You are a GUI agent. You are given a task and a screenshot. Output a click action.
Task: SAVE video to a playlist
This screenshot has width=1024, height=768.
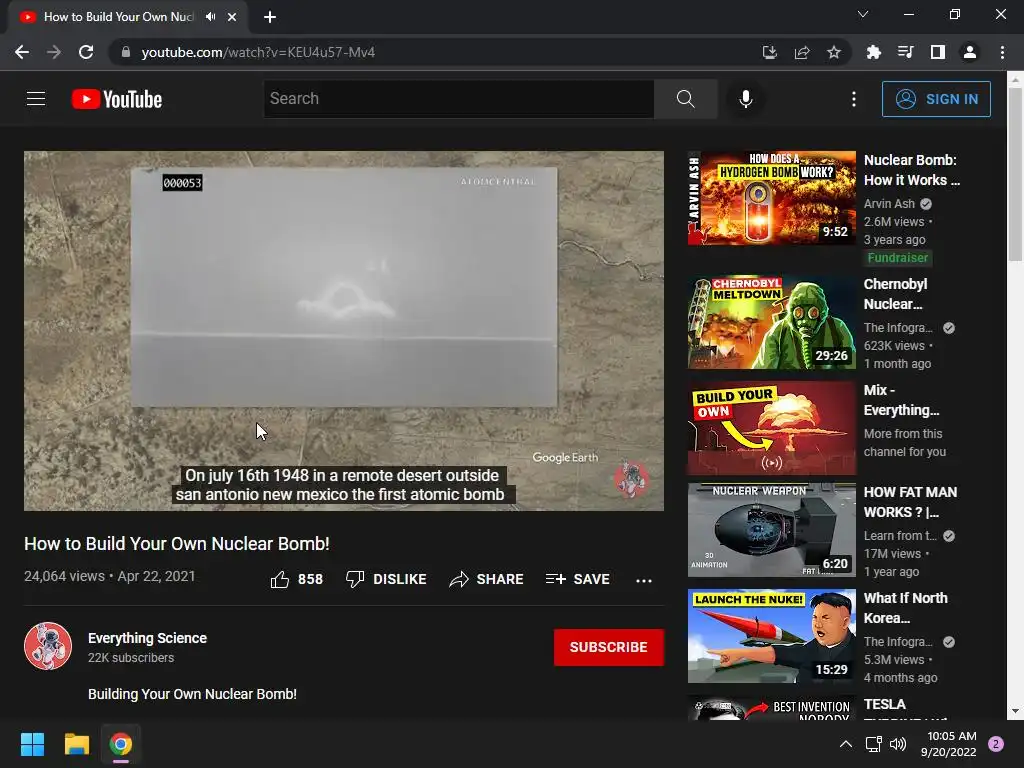point(577,579)
